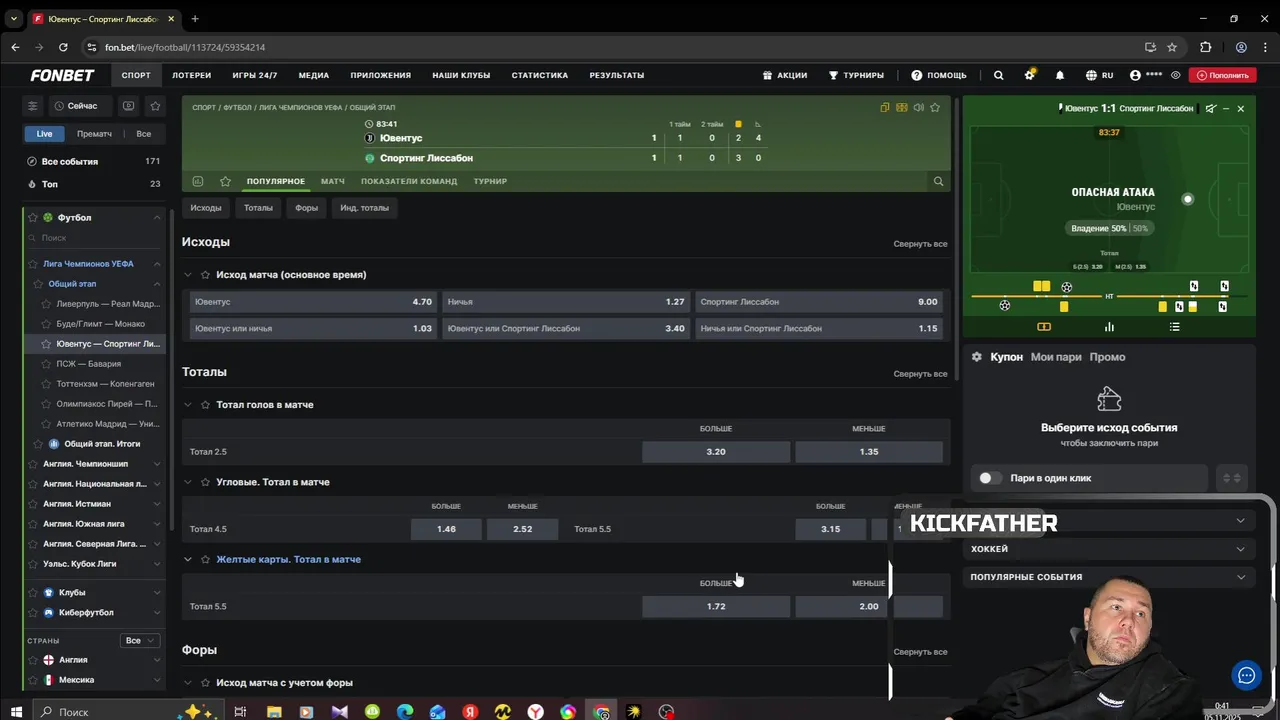This screenshot has width=1280, height=720.
Task: Expand Англия. Чемпионшип league
Action: [157, 464]
